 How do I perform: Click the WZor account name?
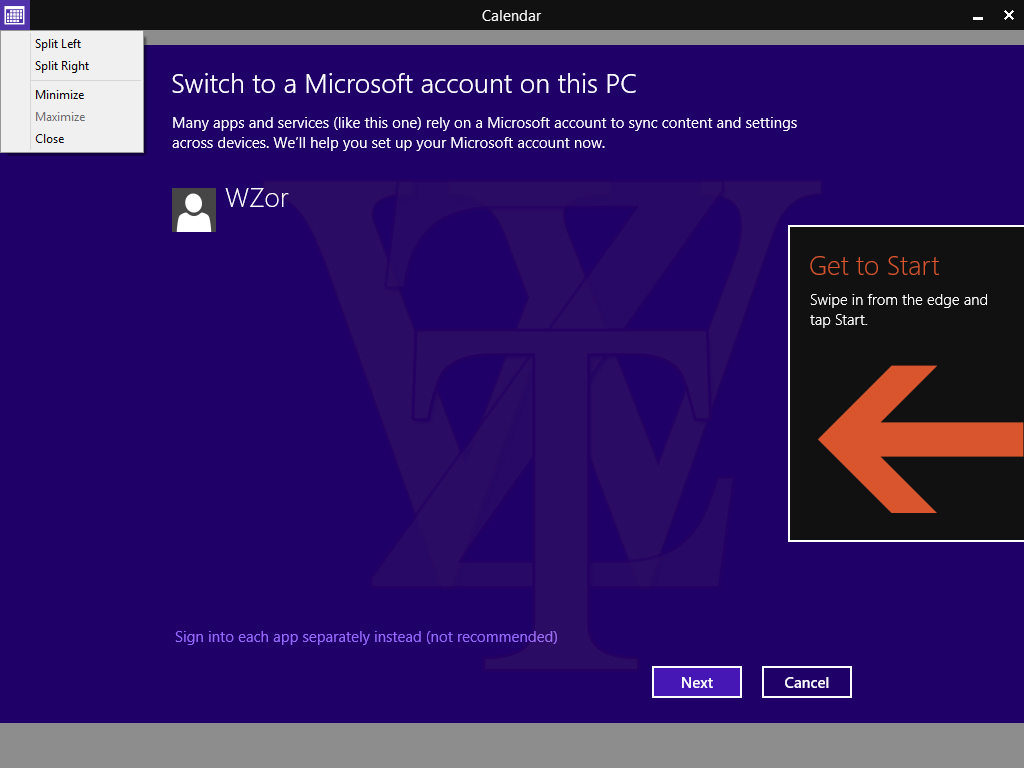[x=257, y=198]
